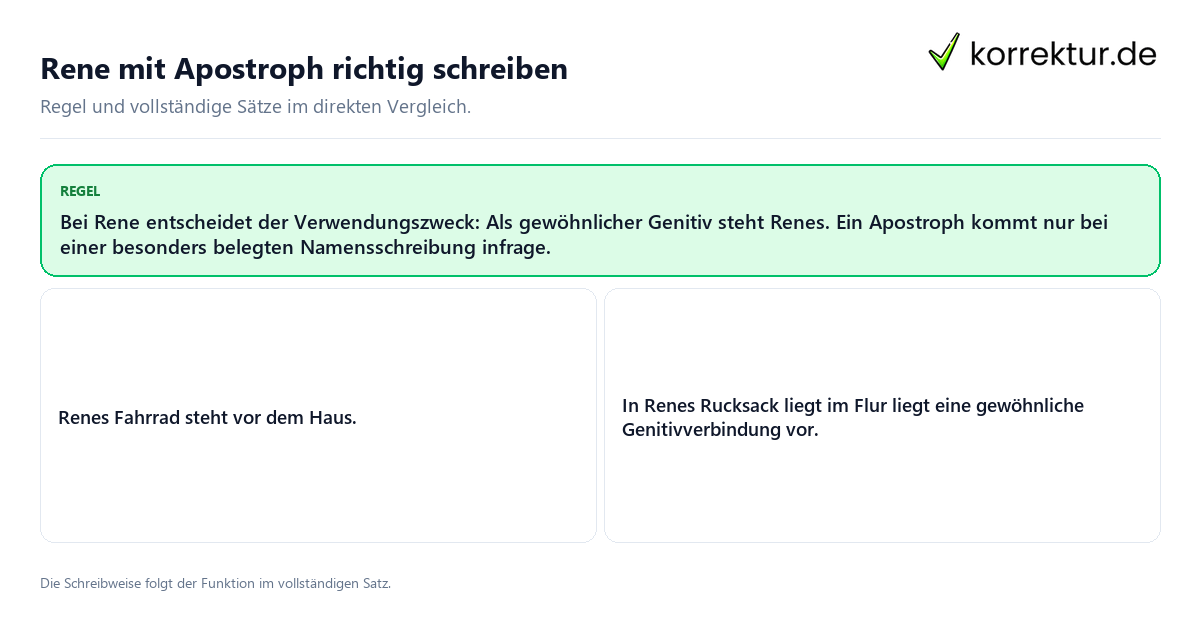
Task: Select subtitle 'Regel und vollständige Sätze im direkten Vergleich.'
Action: coord(255,106)
